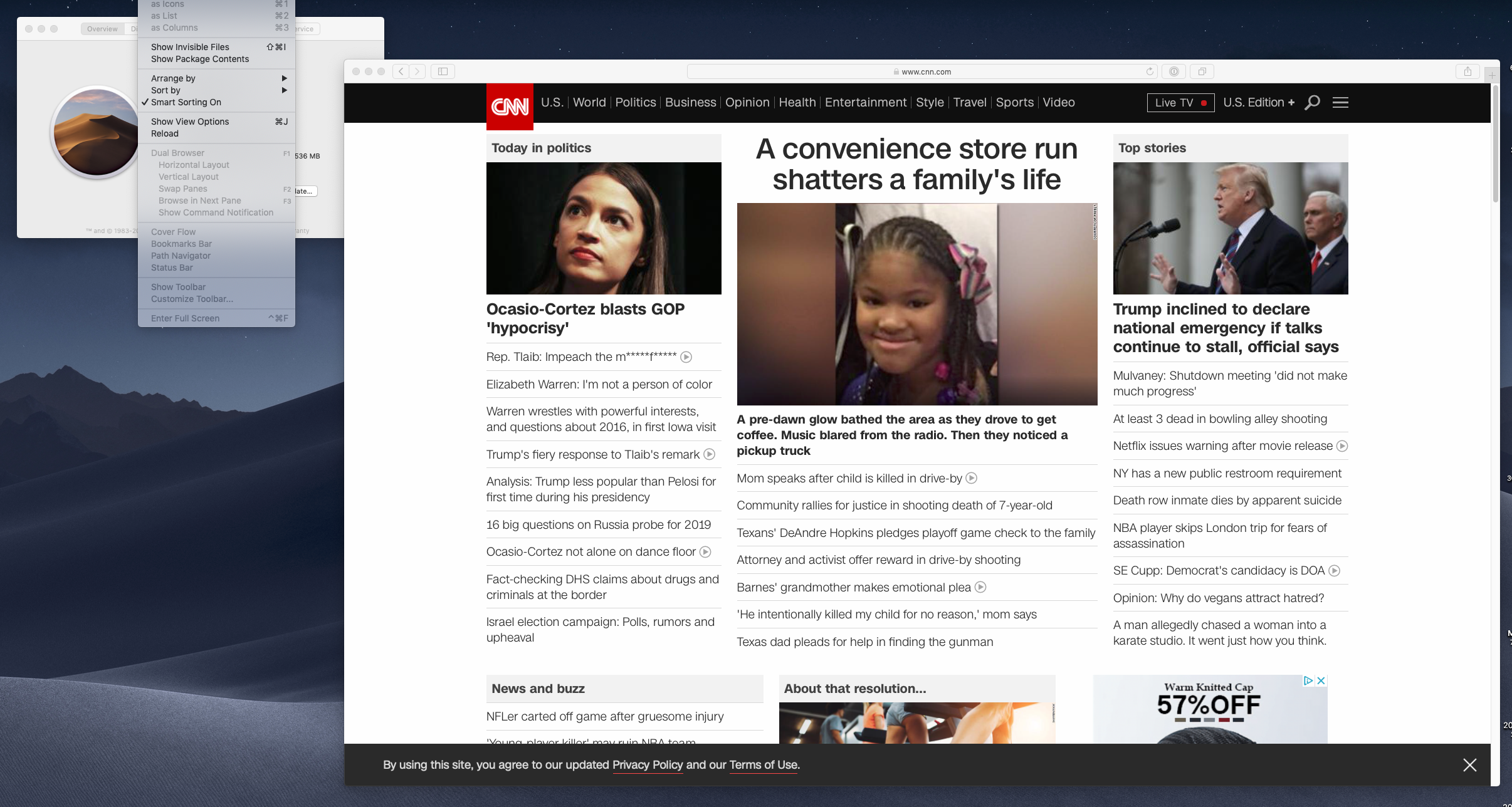Open Texas dad pleads for help story
Viewport: 1512px width, 807px height.
(865, 642)
